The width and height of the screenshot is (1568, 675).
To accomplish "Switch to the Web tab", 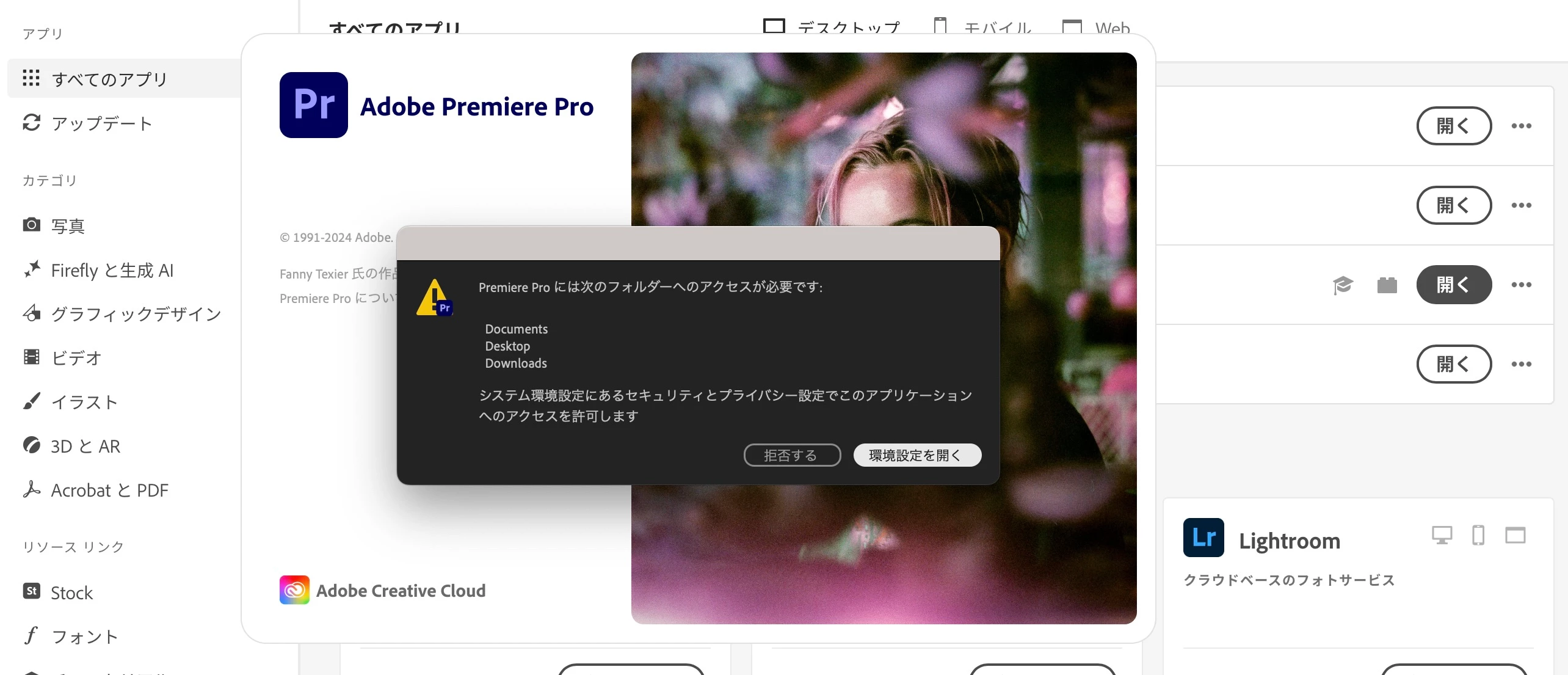I will click(1097, 27).
